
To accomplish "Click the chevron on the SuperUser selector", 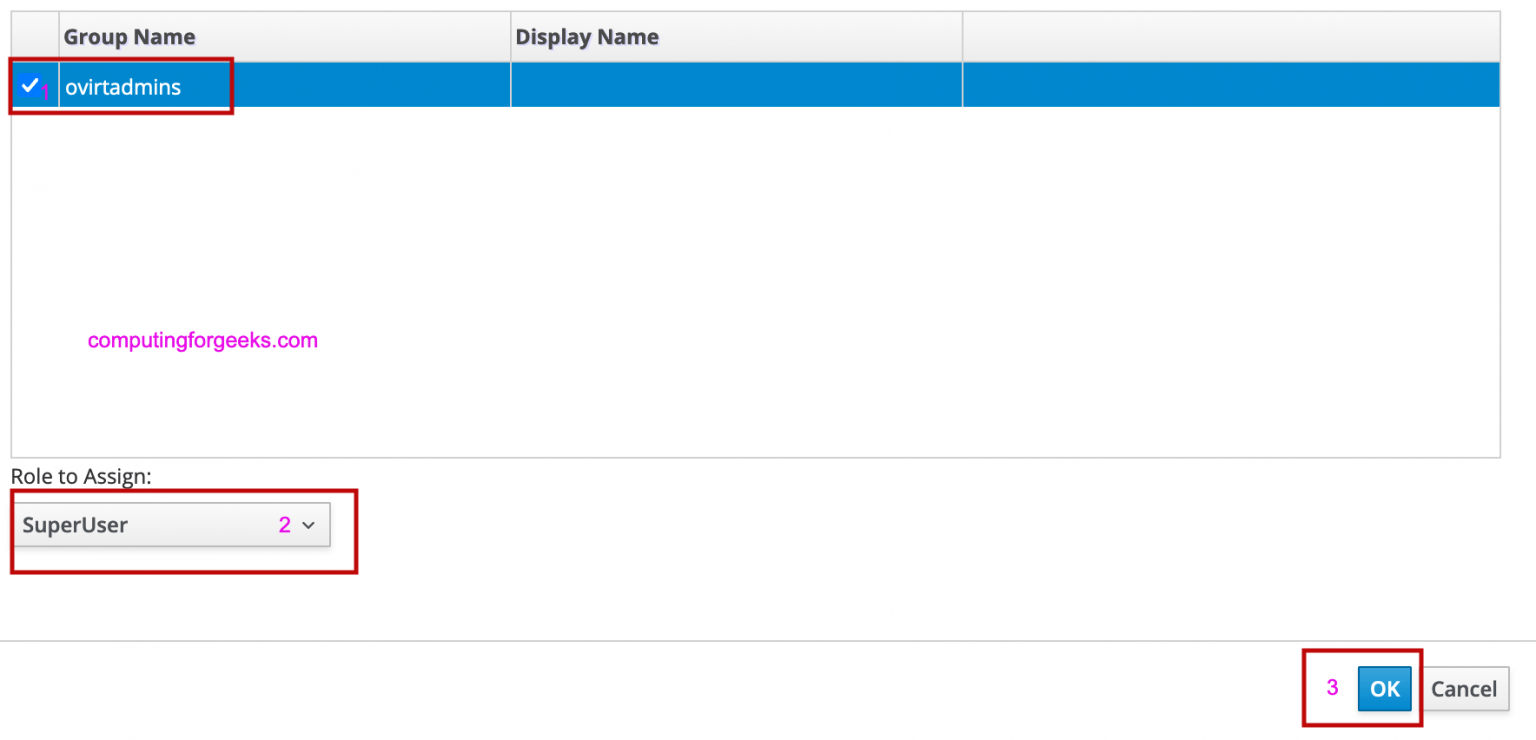I will coord(310,524).
